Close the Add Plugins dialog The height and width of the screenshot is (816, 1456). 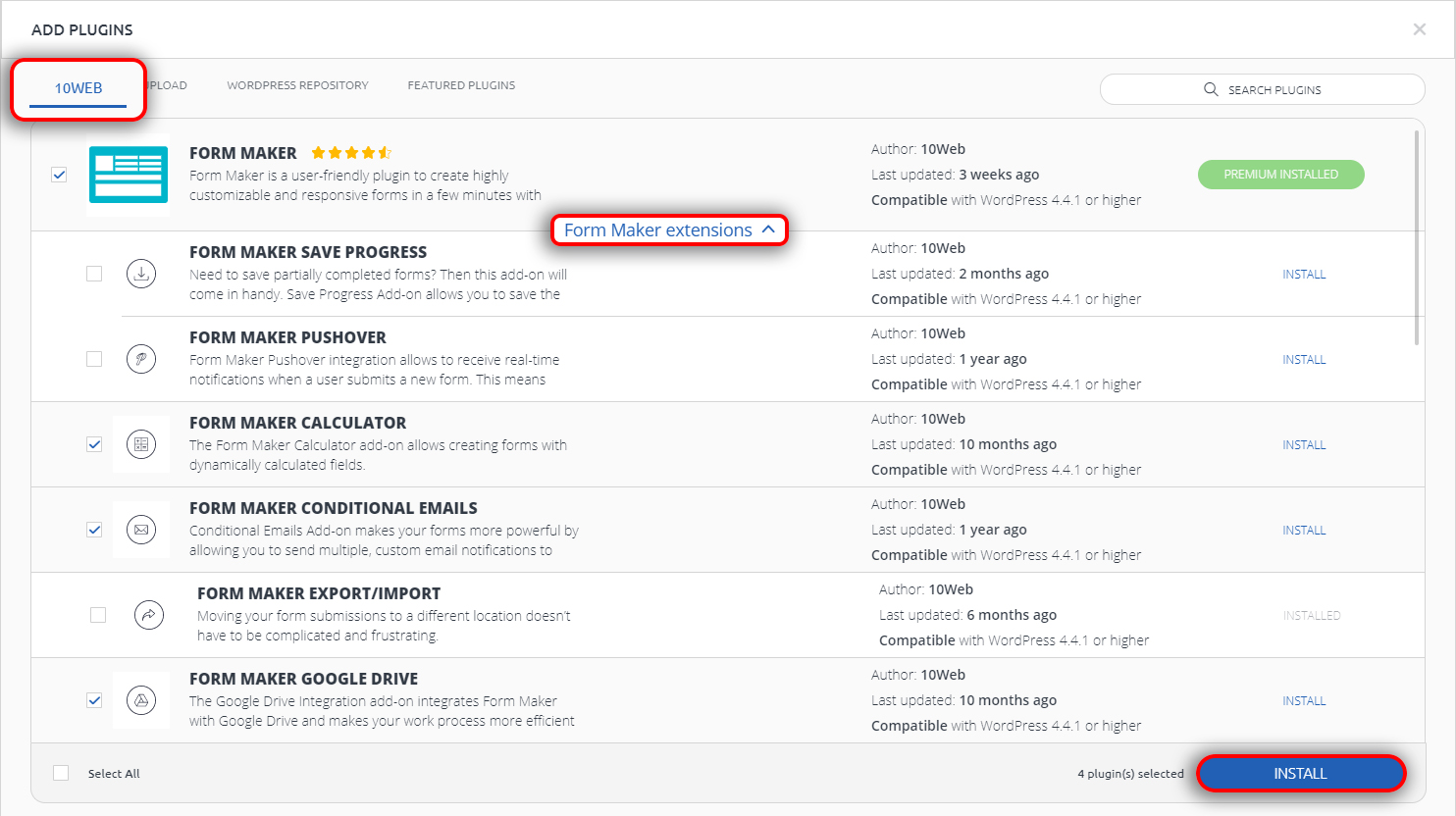pyautogui.click(x=1420, y=29)
